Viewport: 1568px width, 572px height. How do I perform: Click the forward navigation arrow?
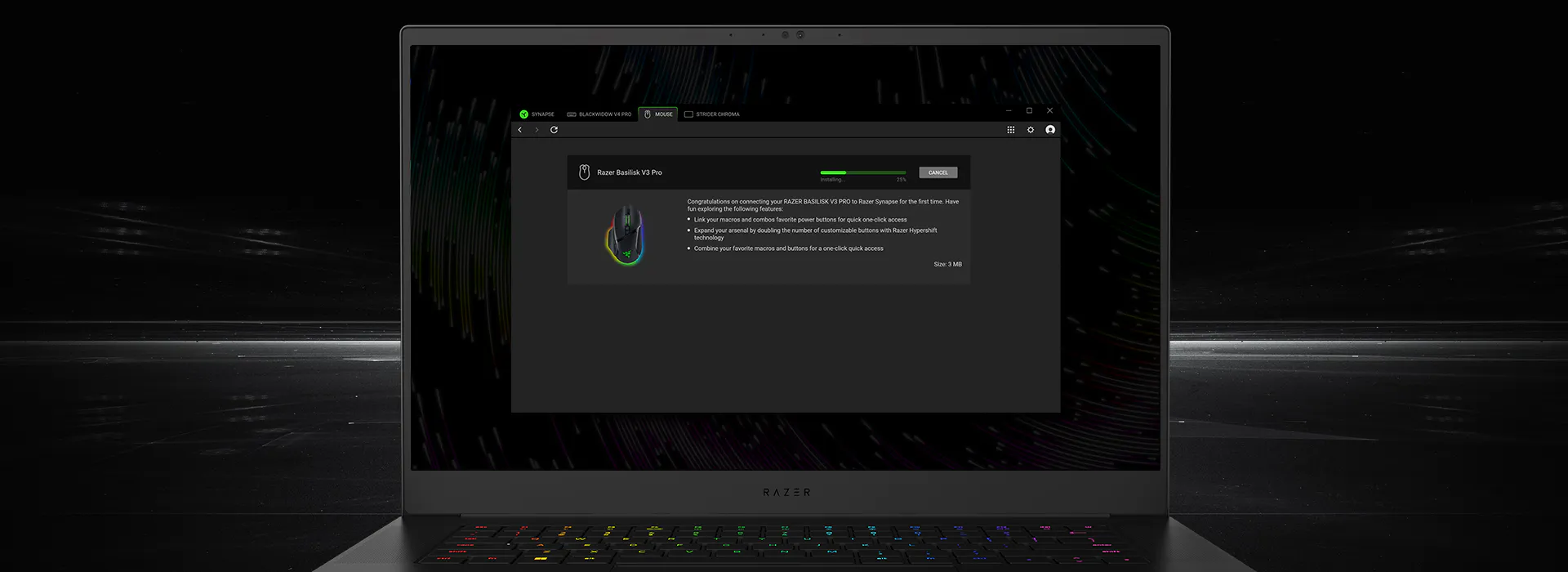coord(537,130)
